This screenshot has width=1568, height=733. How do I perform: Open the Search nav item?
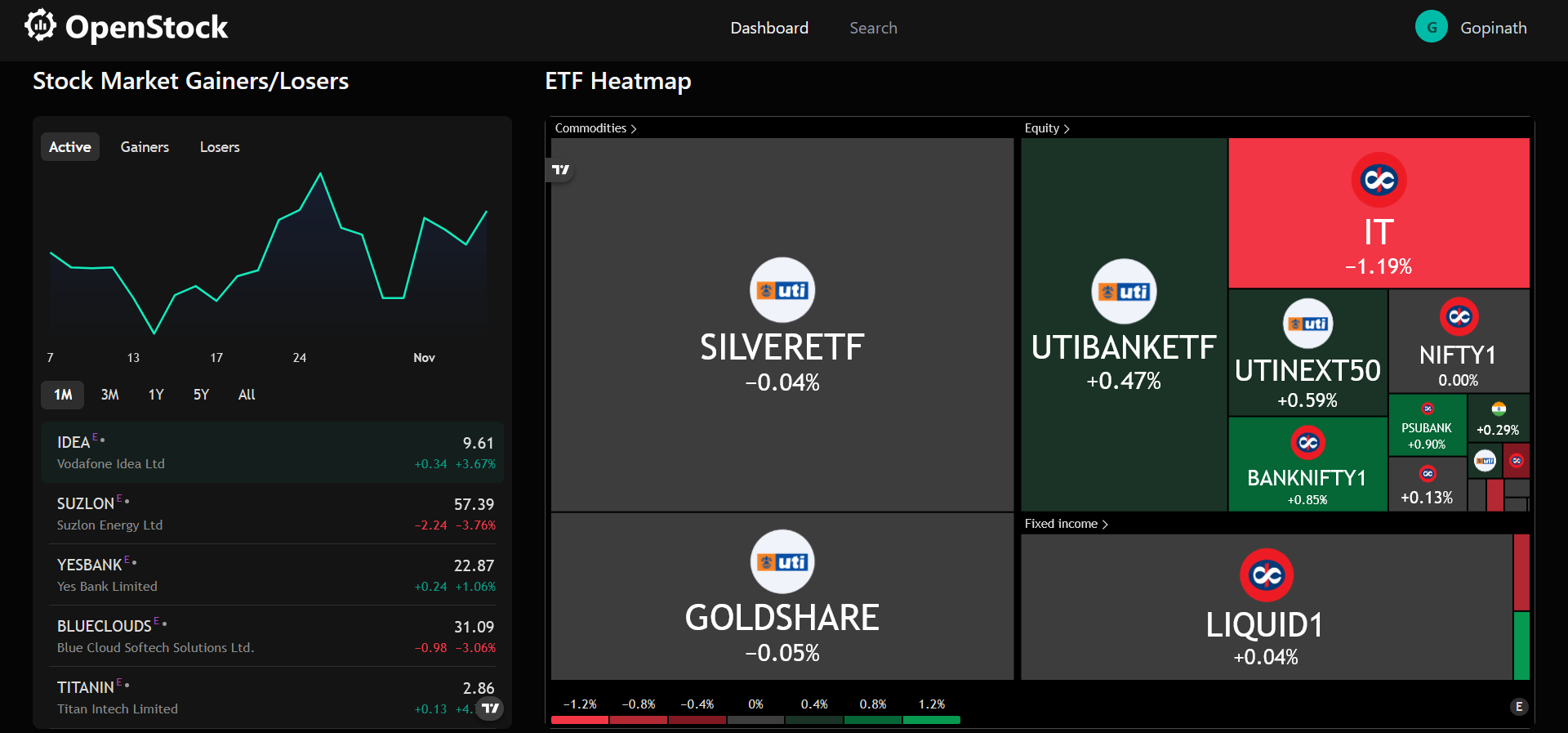coord(873,28)
